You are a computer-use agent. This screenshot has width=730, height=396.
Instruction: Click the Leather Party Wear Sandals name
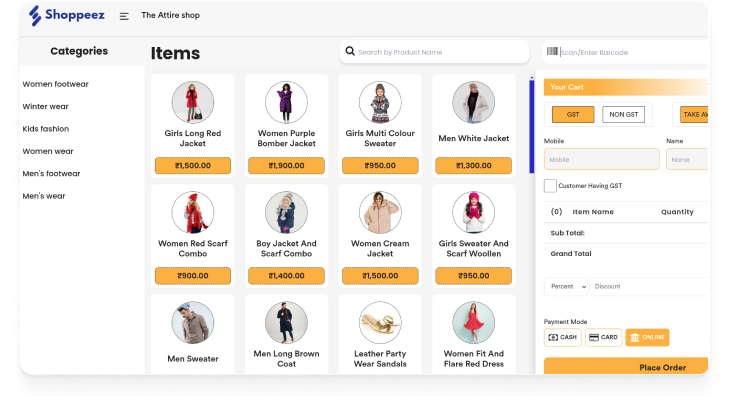pos(380,359)
